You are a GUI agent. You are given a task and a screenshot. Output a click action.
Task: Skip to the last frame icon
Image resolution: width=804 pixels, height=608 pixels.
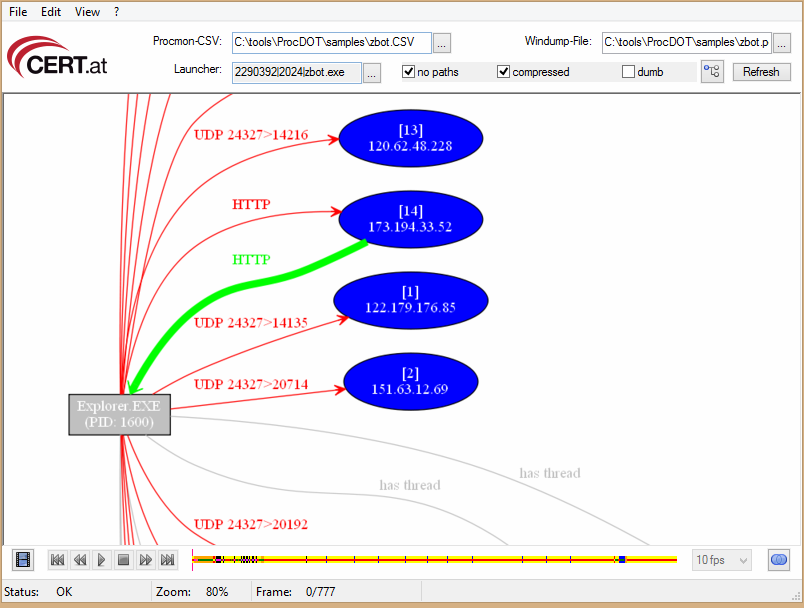pyautogui.click(x=167, y=560)
